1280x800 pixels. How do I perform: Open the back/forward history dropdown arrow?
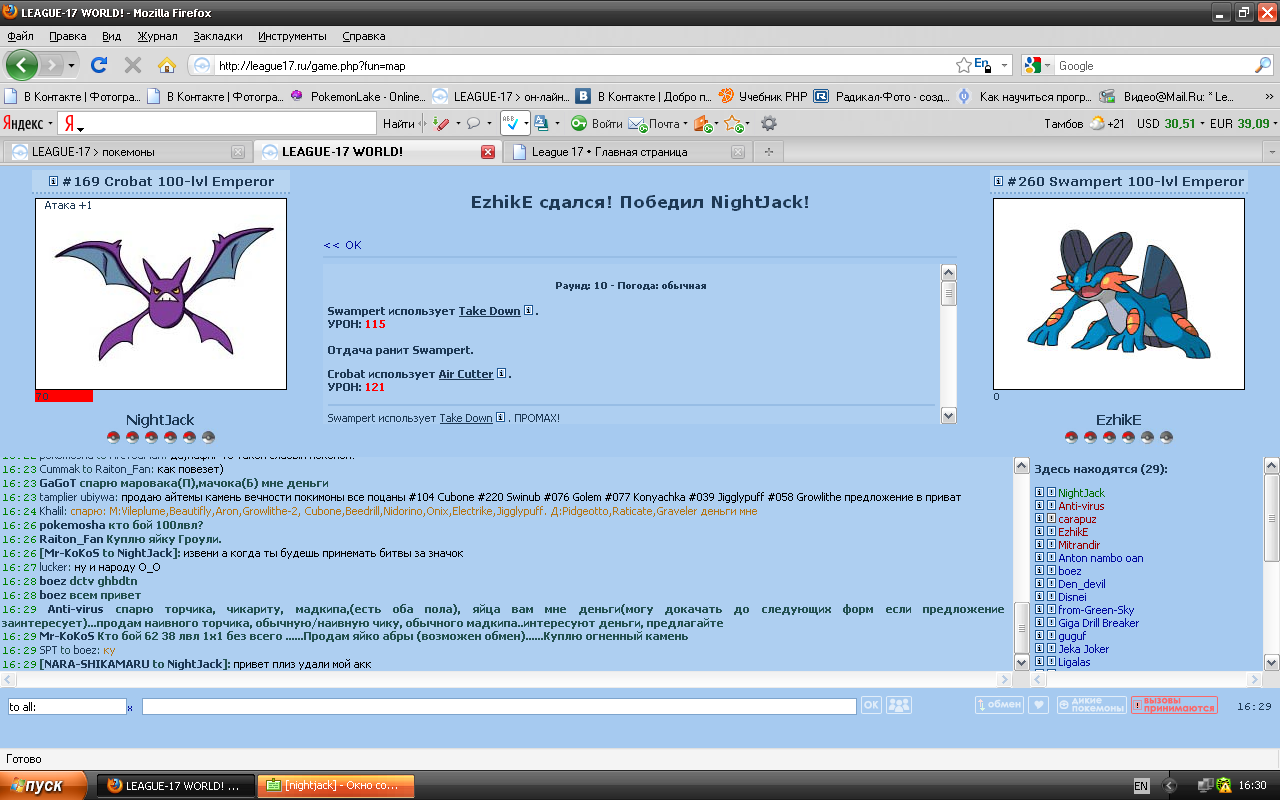pos(70,65)
